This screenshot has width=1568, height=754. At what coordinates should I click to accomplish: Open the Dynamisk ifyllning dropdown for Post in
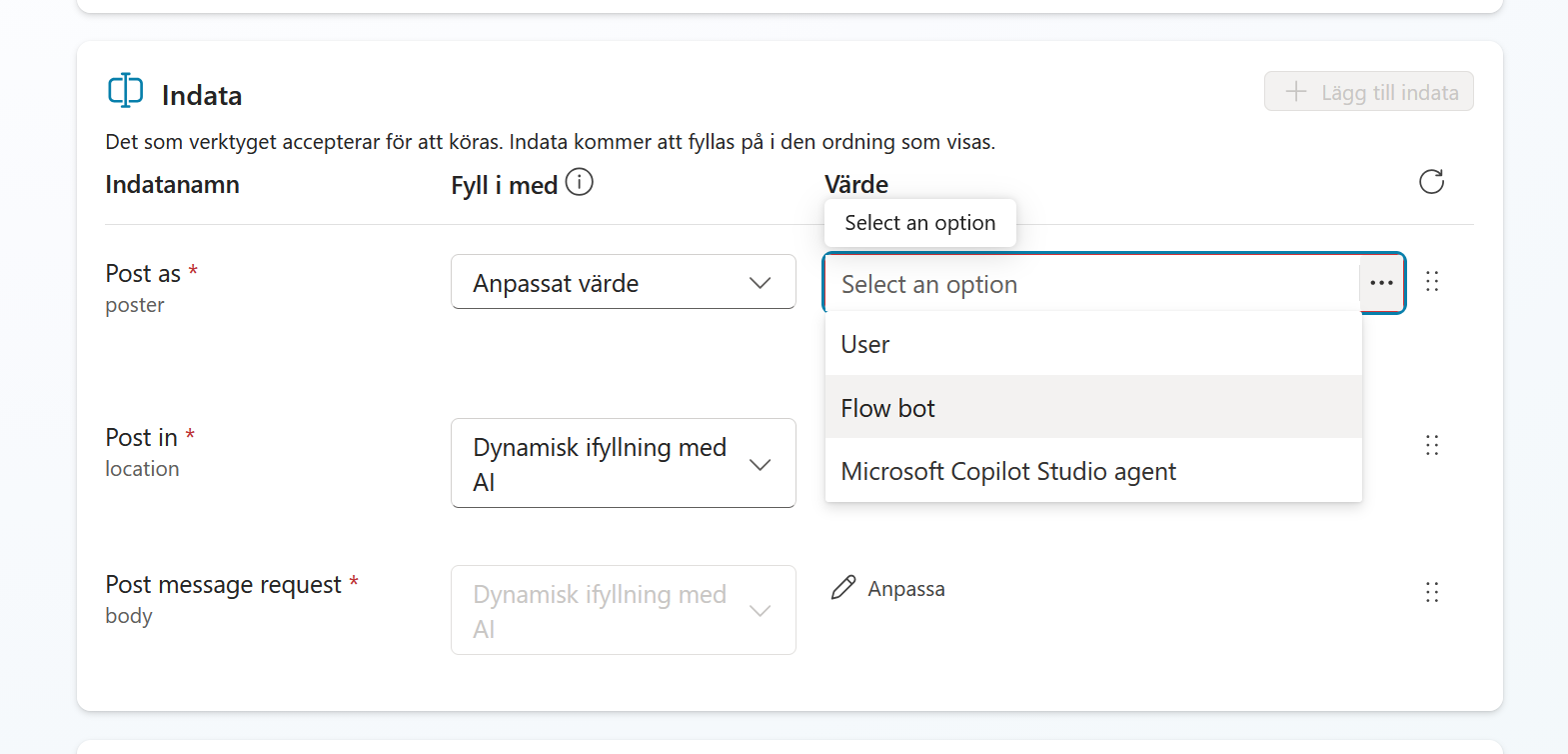624,463
